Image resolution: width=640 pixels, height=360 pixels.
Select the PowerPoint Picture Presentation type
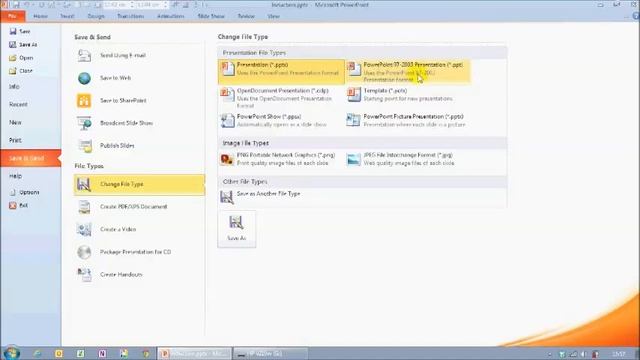click(408, 121)
